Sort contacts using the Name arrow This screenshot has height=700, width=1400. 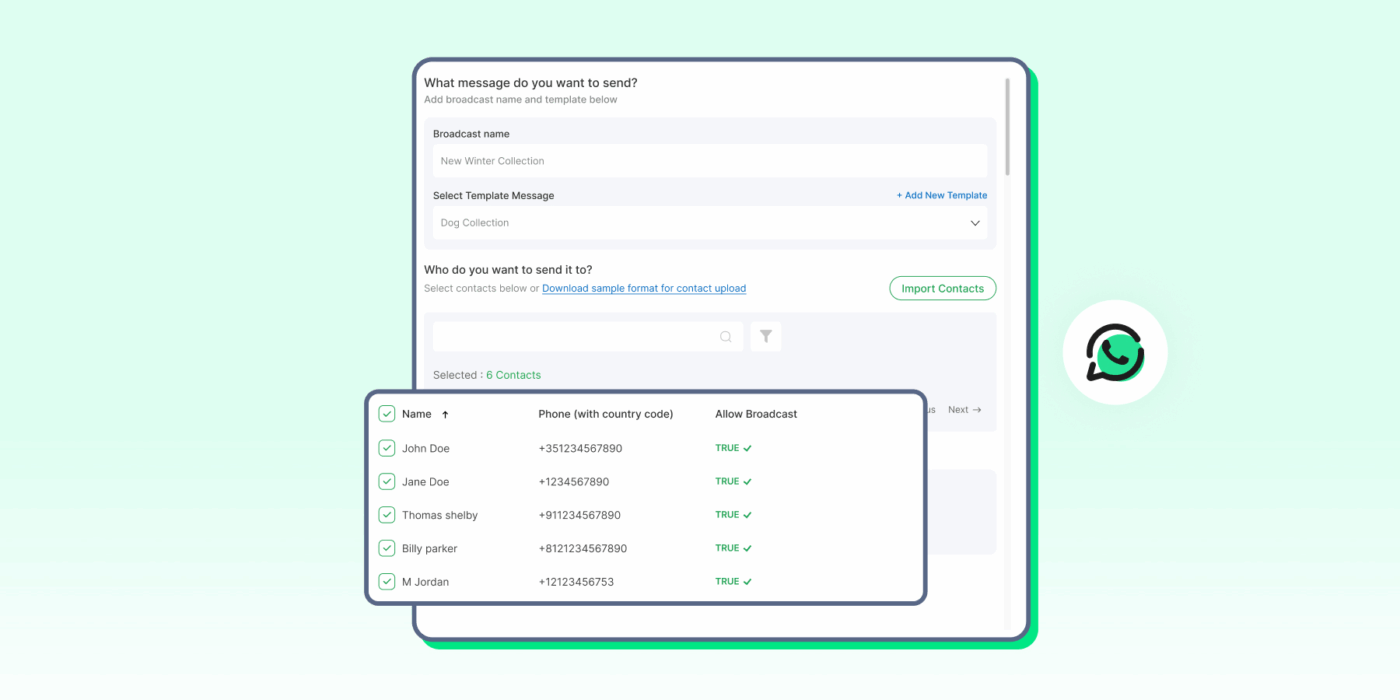[447, 413]
